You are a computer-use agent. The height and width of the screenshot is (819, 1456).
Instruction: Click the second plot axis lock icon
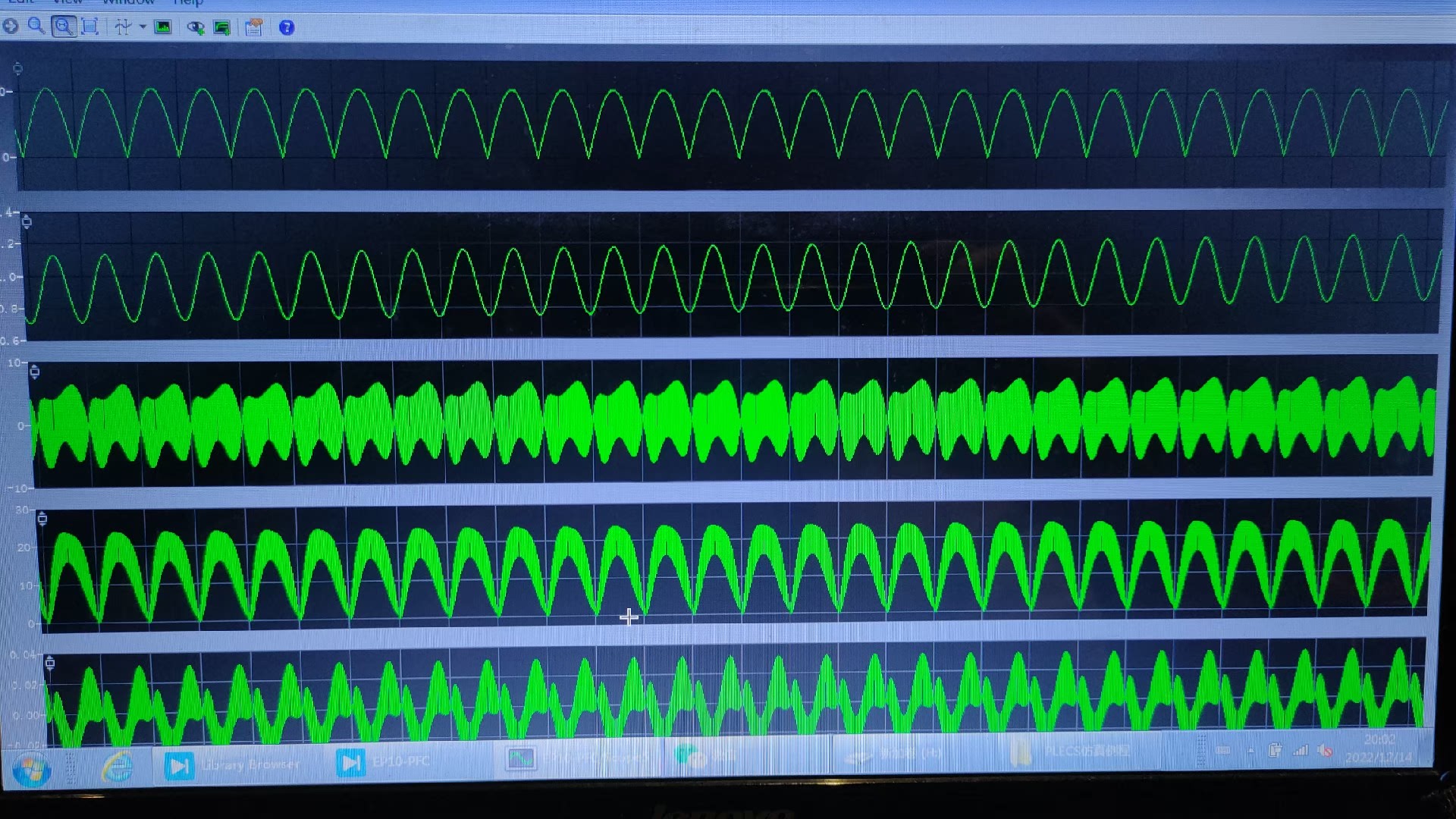(x=27, y=221)
